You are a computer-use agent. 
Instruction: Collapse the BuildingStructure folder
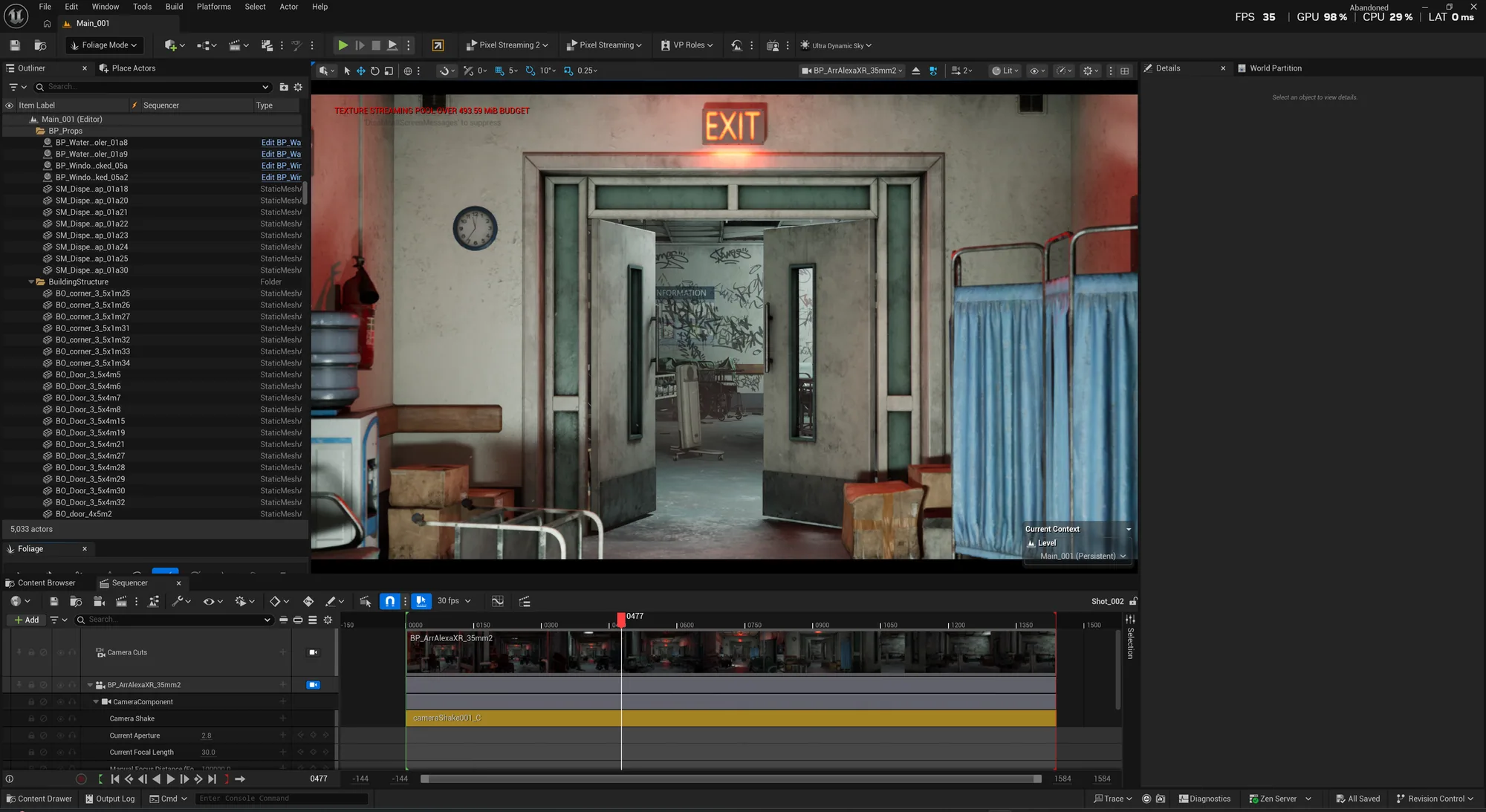tap(31, 282)
